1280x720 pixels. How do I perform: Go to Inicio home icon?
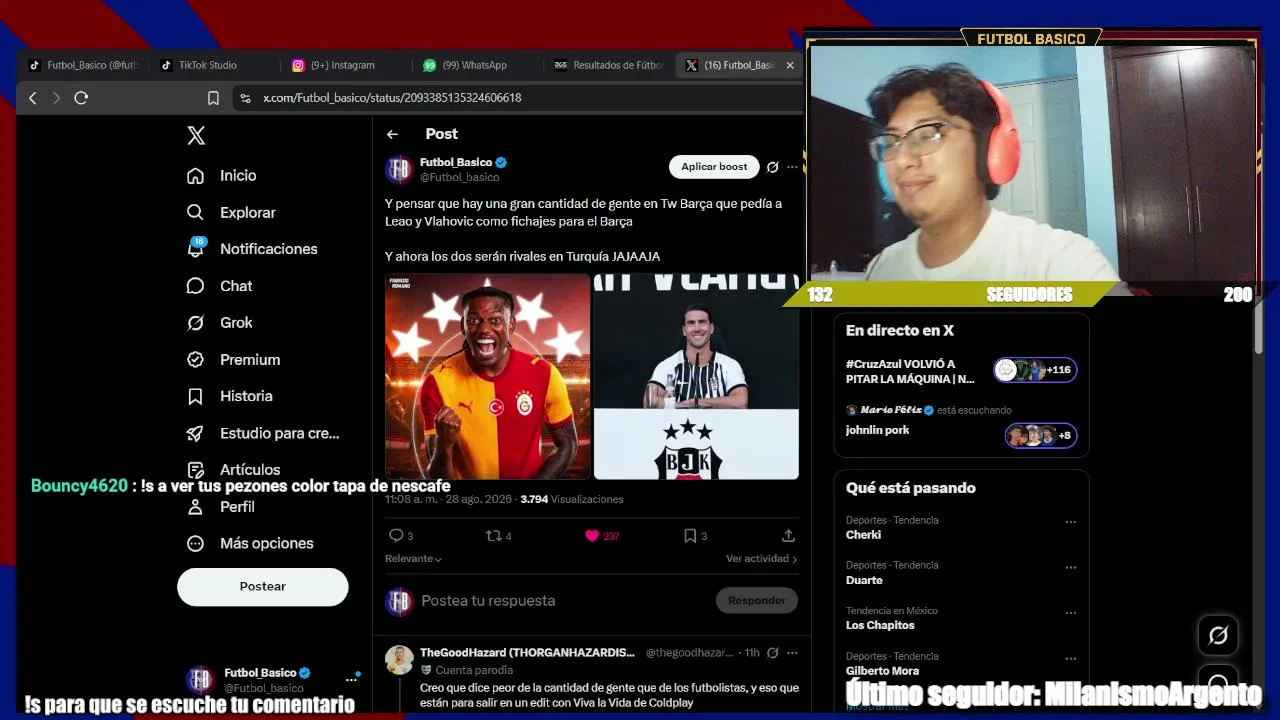195,176
